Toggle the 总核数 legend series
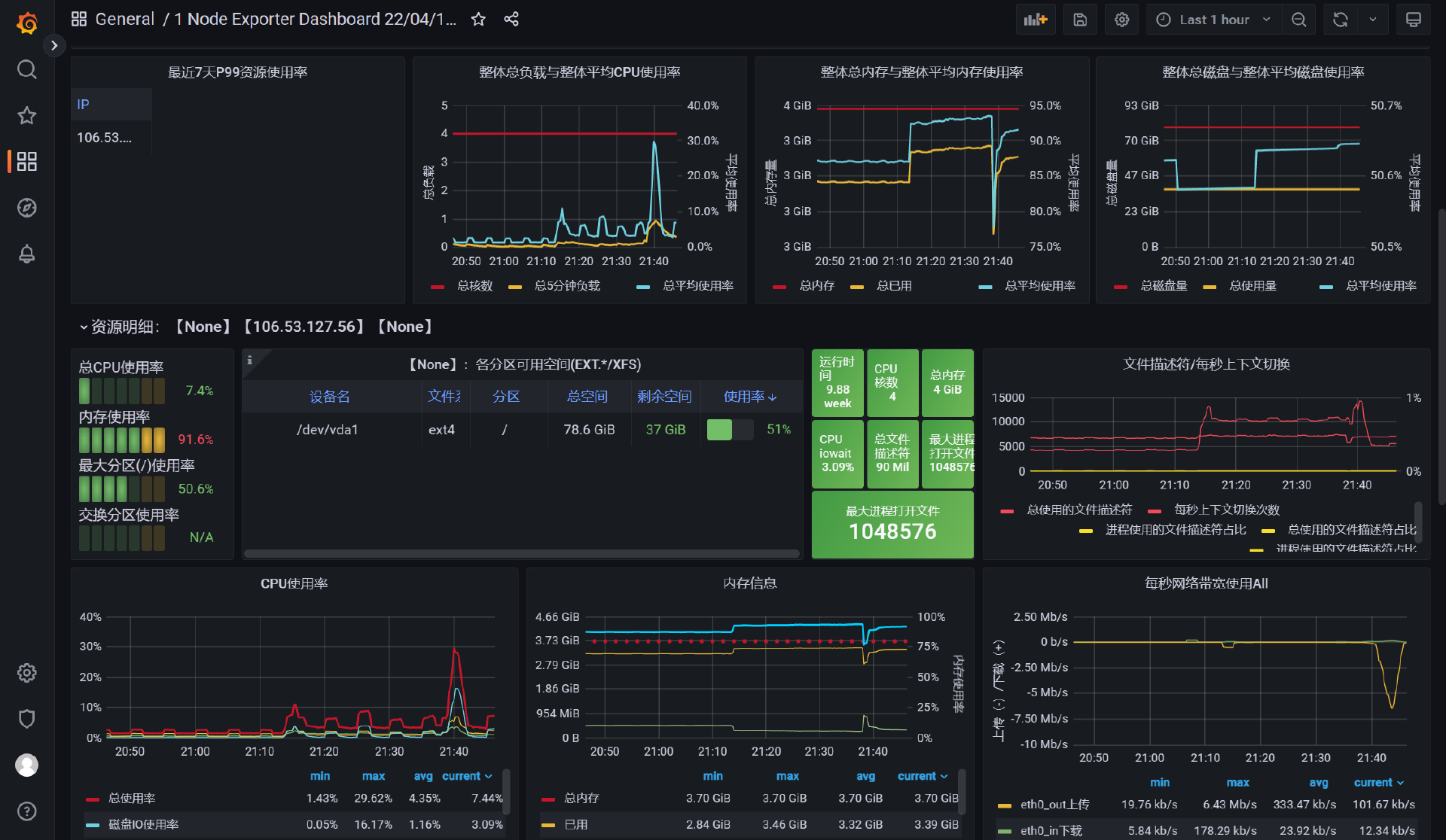The image size is (1446, 840). coord(474,286)
